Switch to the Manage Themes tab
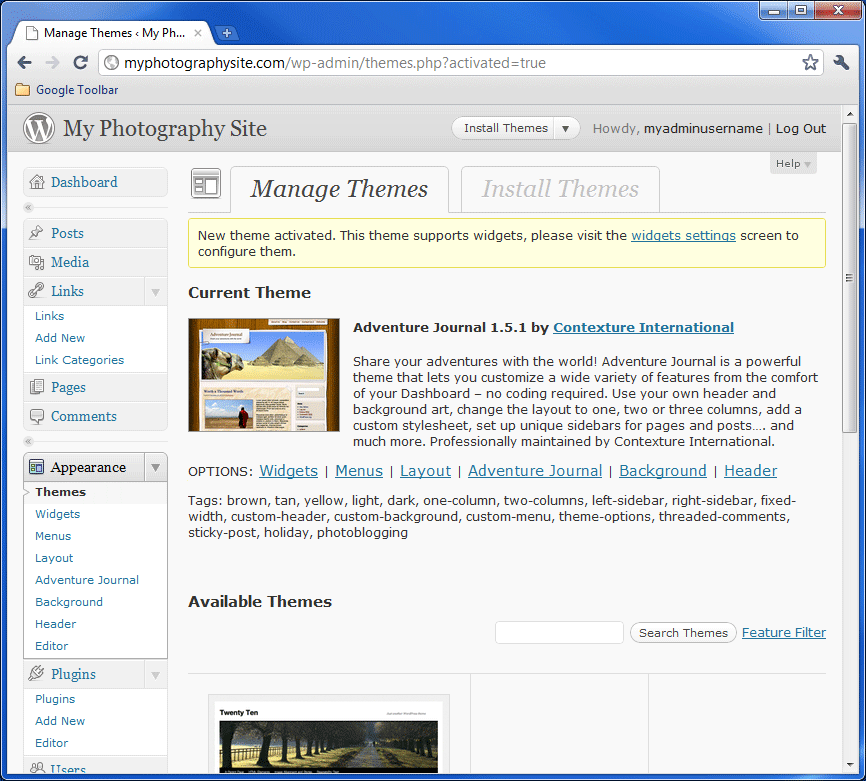Viewport: 866px width, 781px height. coord(339,189)
